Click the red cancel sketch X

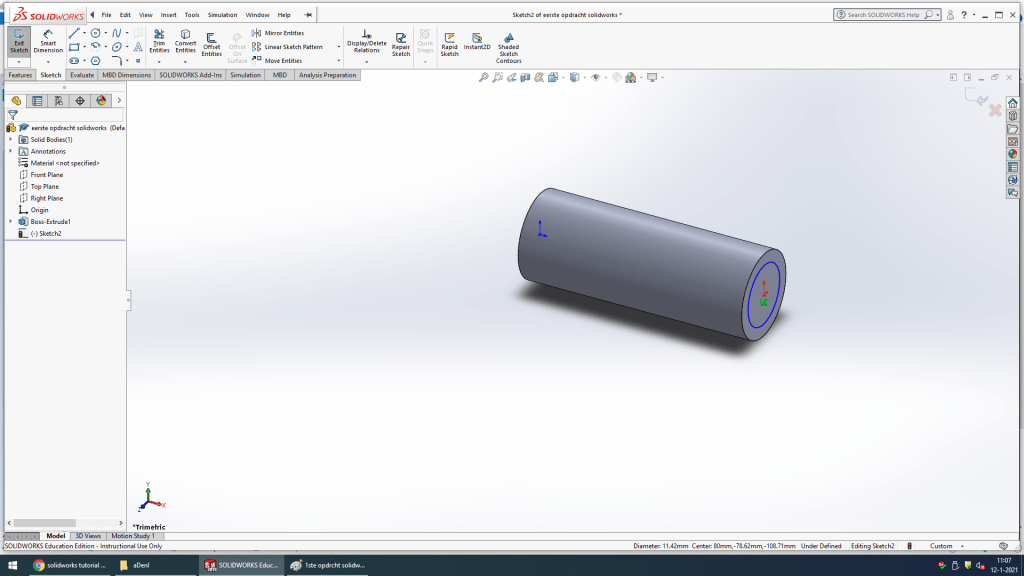tap(994, 110)
